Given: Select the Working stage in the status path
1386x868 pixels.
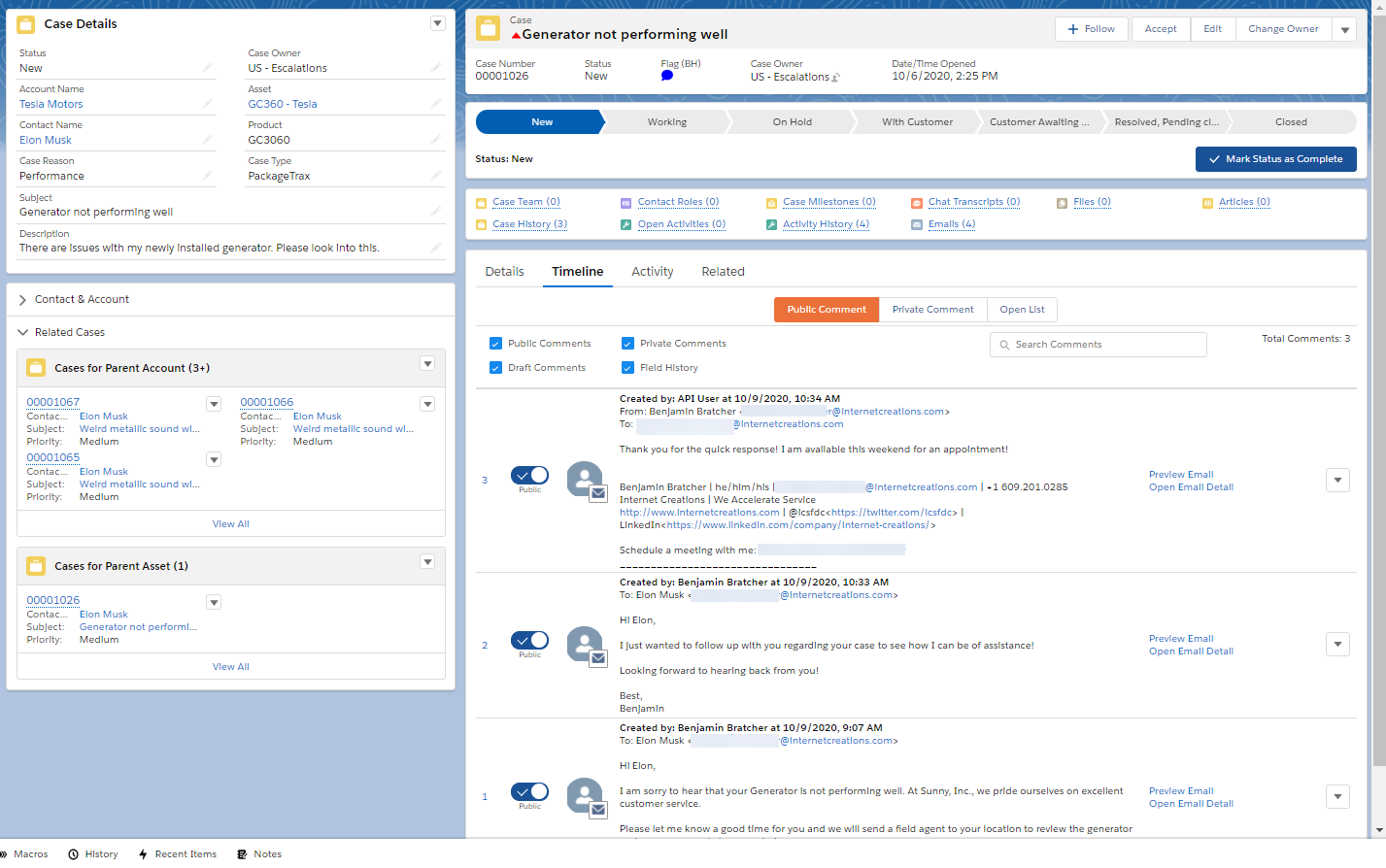Looking at the screenshot, I should (667, 122).
